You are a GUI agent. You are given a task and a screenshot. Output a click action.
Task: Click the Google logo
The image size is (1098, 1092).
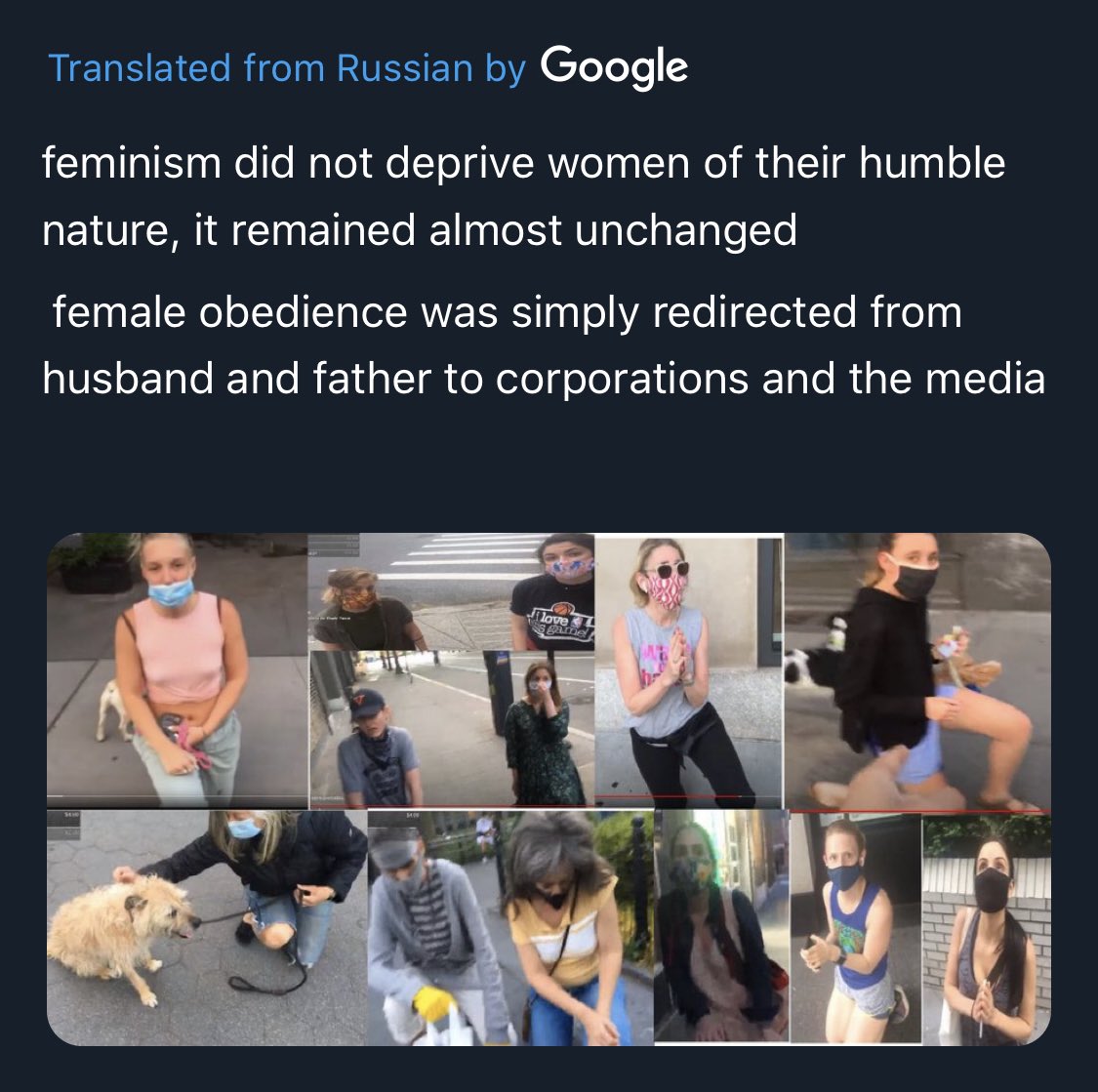pyautogui.click(x=614, y=68)
